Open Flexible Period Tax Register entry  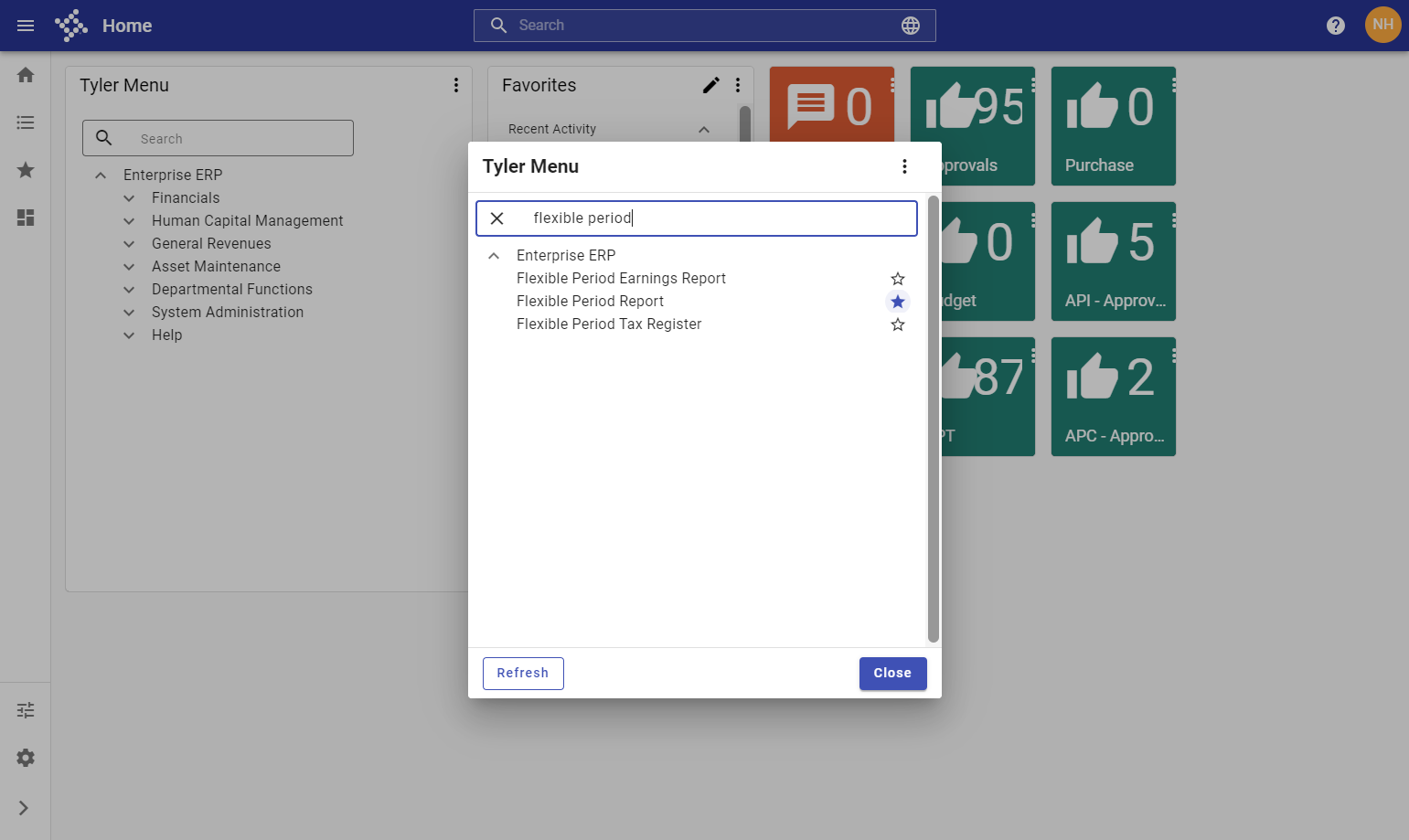609,324
